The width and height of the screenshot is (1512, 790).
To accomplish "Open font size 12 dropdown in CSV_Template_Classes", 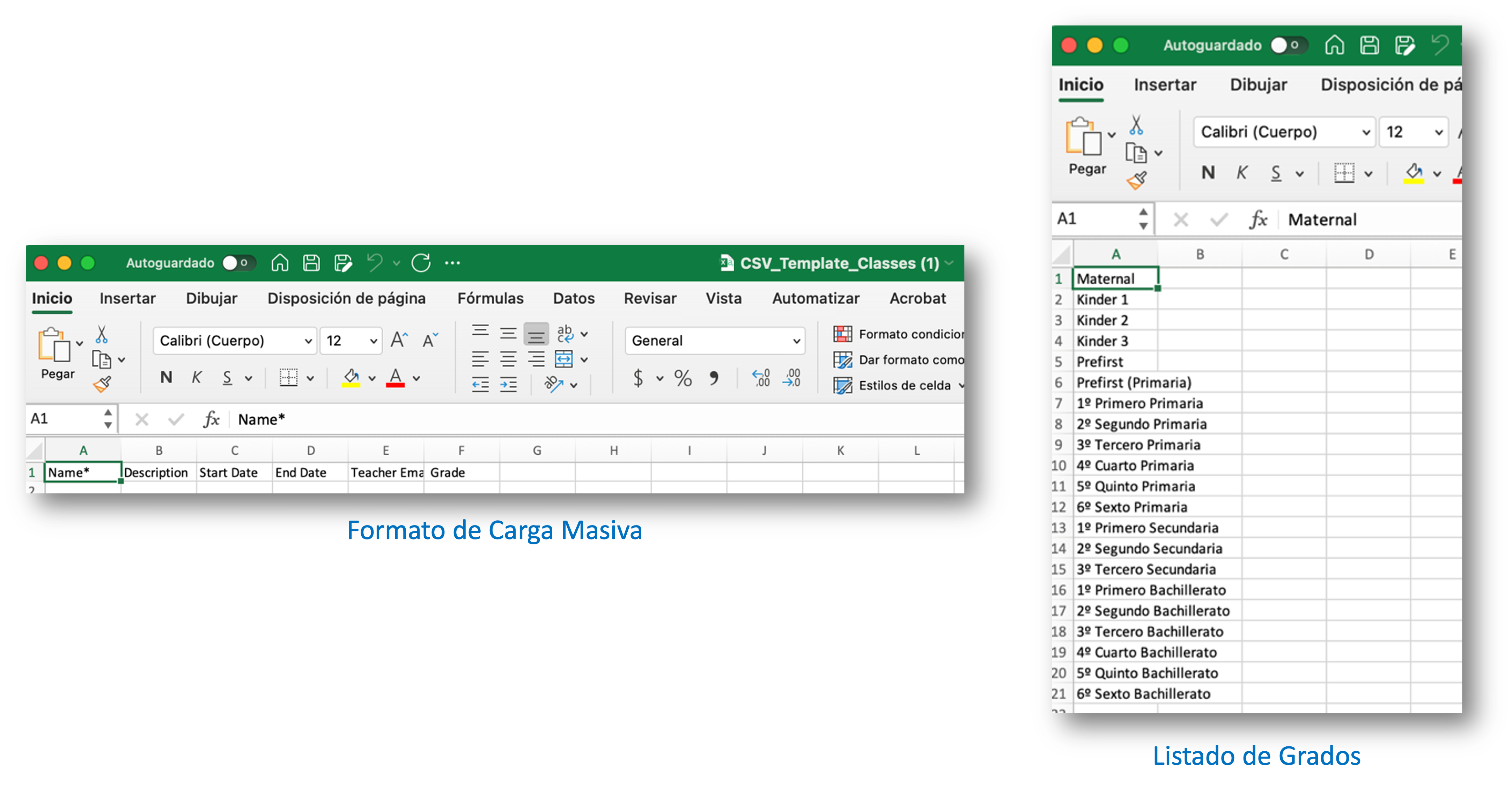I will click(x=373, y=341).
